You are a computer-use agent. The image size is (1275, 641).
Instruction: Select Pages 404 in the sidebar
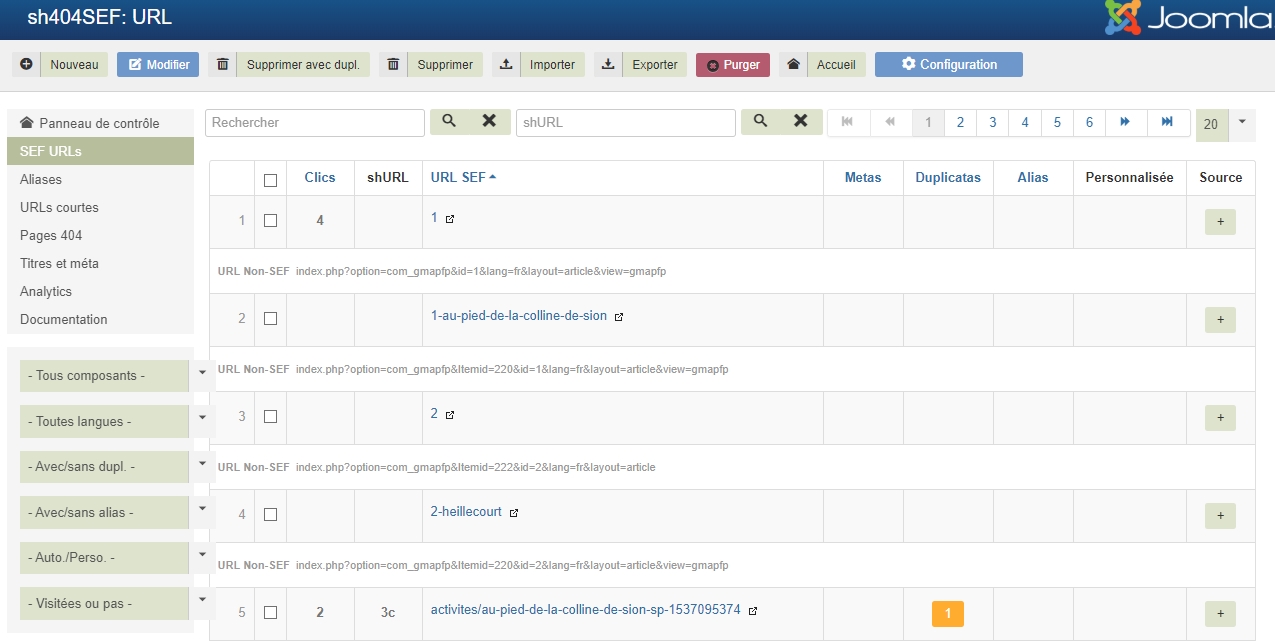pos(100,235)
